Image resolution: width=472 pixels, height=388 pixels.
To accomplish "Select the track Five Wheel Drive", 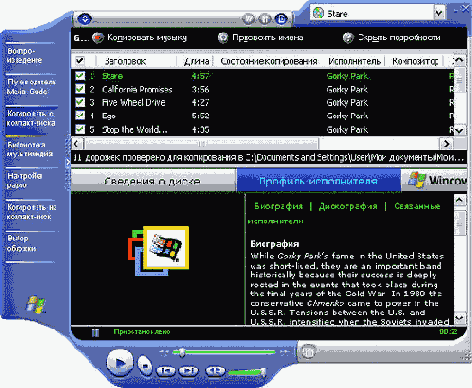I will point(262,102).
